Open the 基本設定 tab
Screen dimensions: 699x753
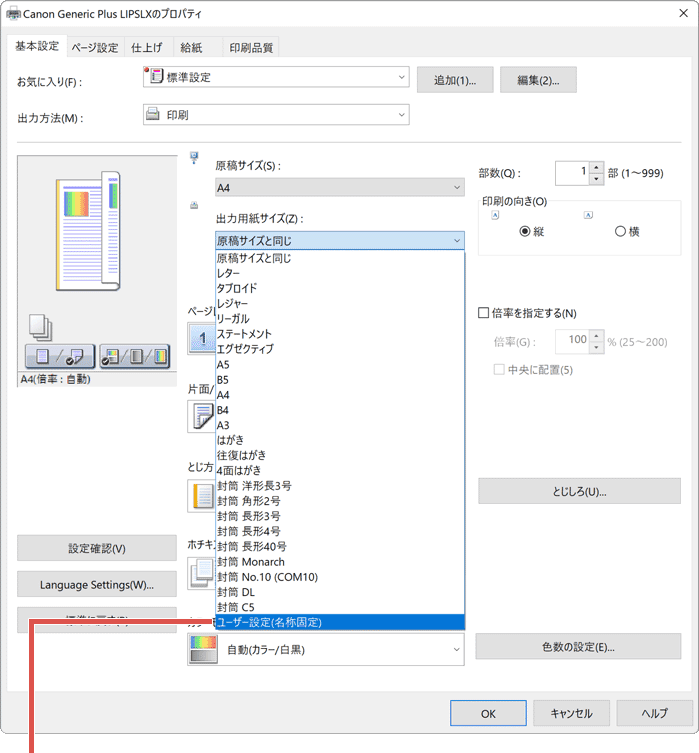coord(36,46)
